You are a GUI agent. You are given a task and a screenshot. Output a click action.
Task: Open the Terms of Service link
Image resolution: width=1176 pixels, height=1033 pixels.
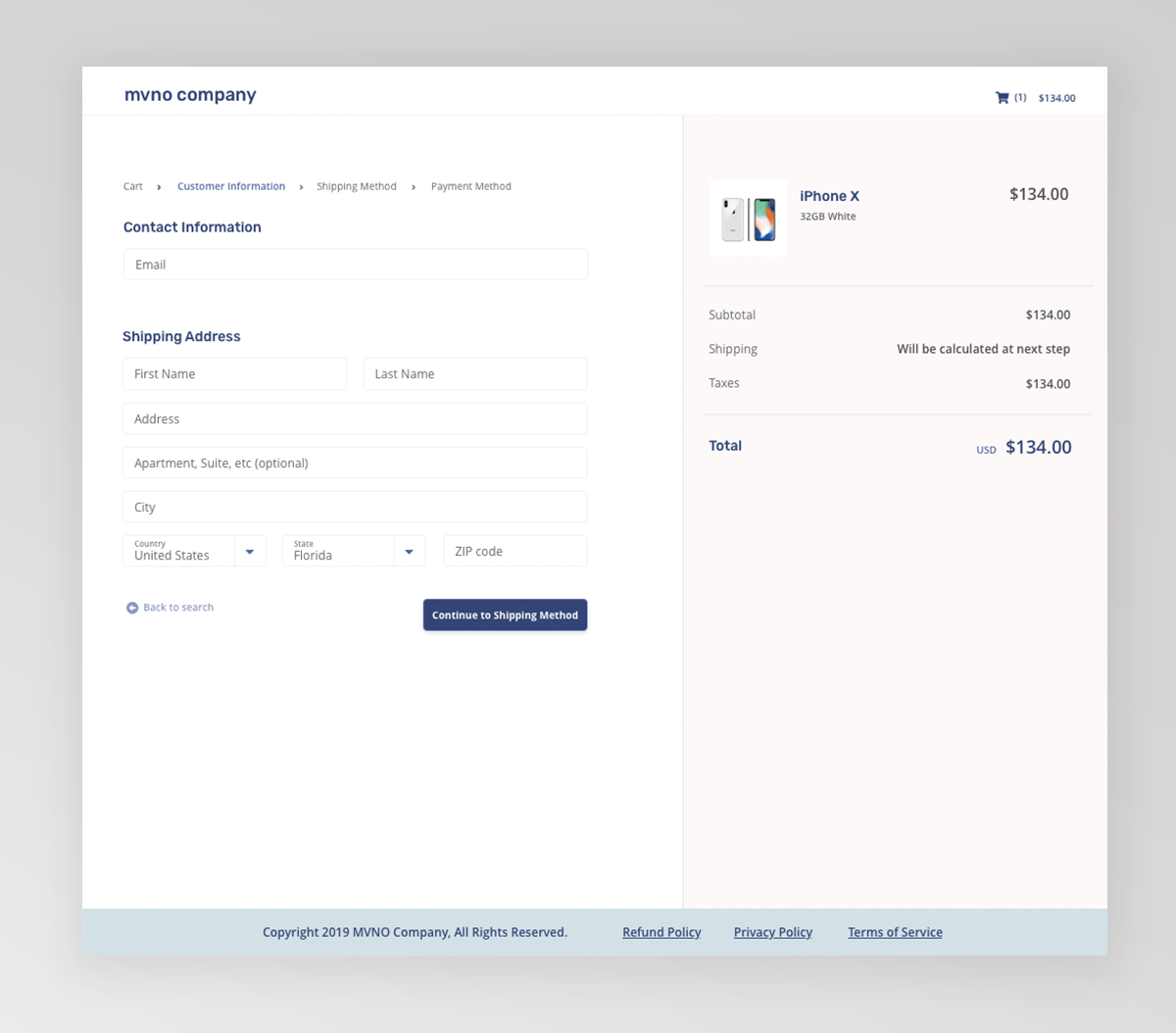895,932
